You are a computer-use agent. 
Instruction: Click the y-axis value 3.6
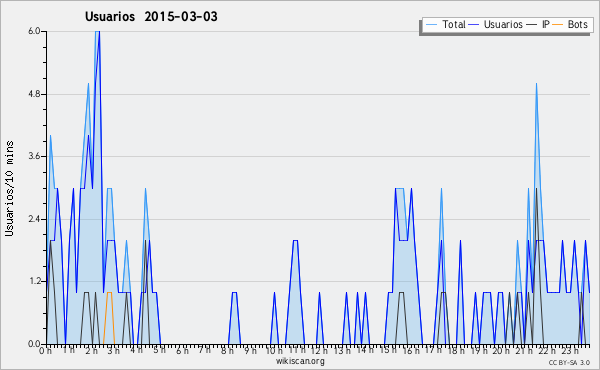(x=34, y=156)
